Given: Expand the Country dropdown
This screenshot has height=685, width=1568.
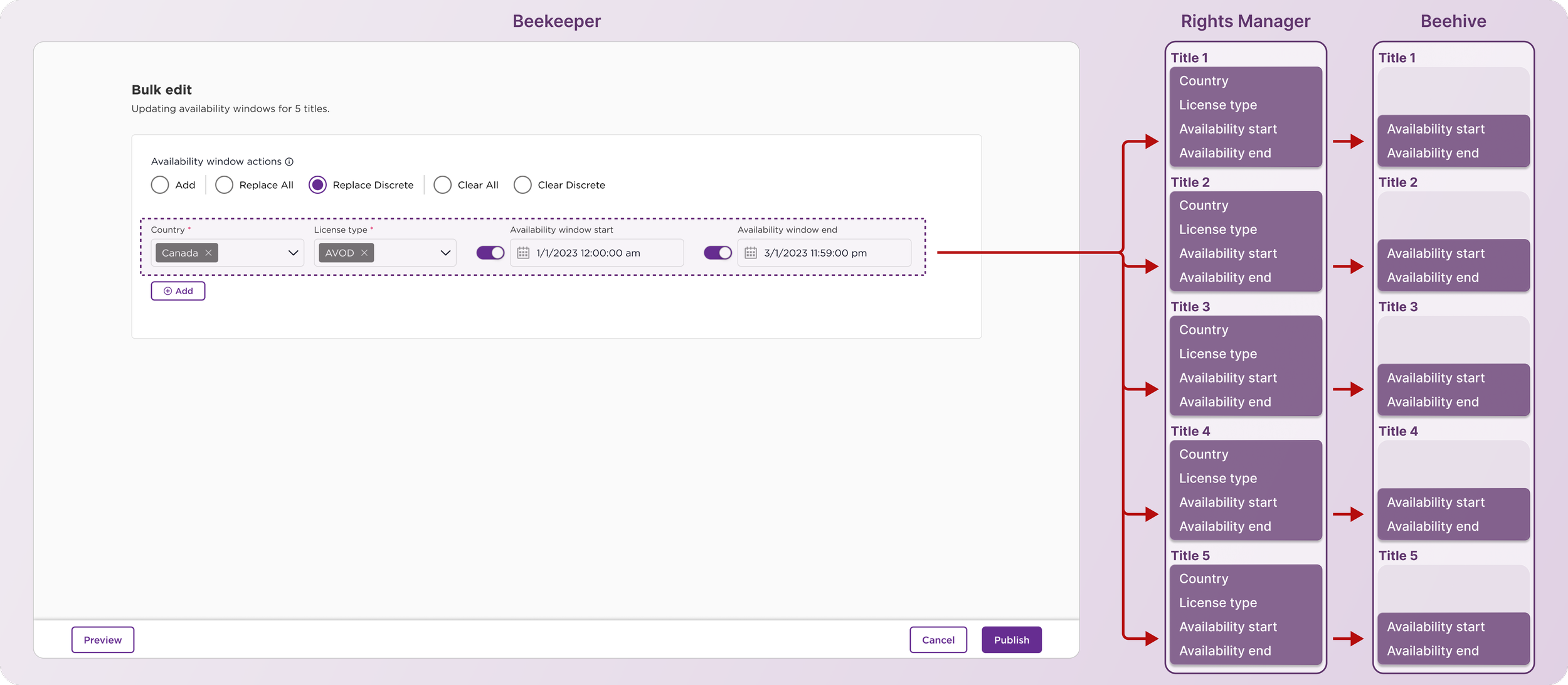Looking at the screenshot, I should click(x=293, y=253).
